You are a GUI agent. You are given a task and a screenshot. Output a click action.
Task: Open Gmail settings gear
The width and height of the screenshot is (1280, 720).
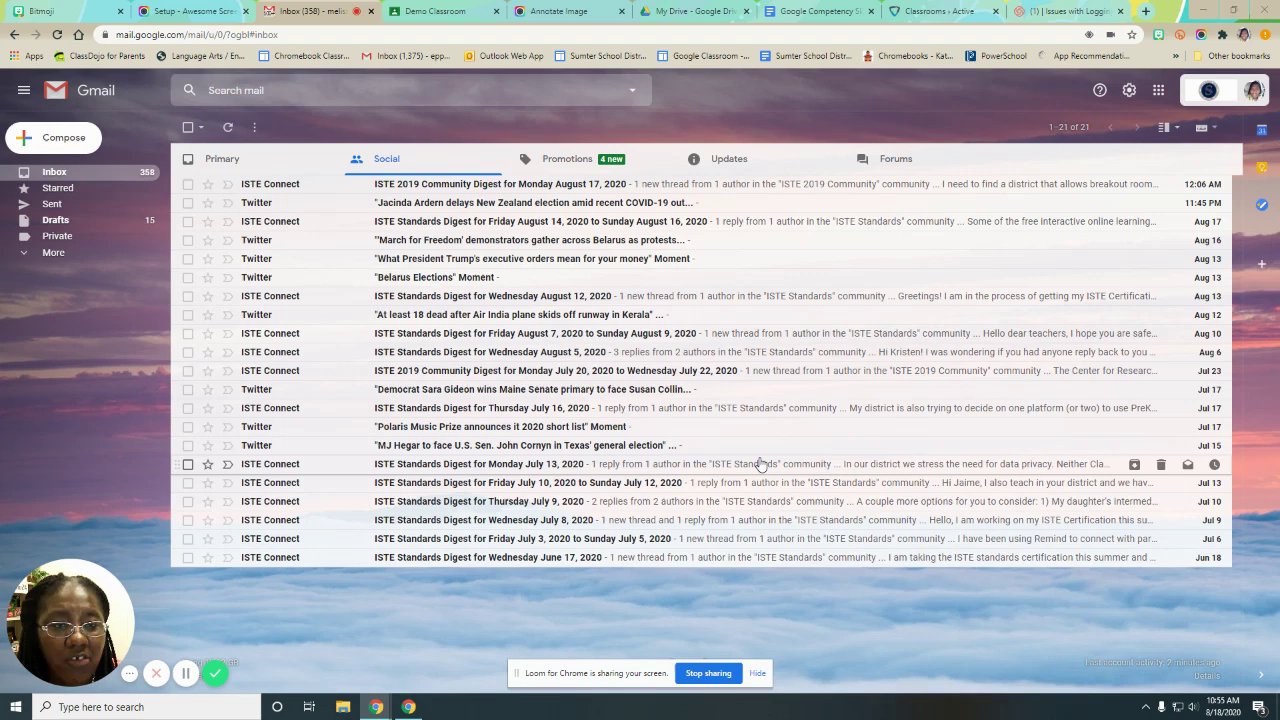point(1129,90)
